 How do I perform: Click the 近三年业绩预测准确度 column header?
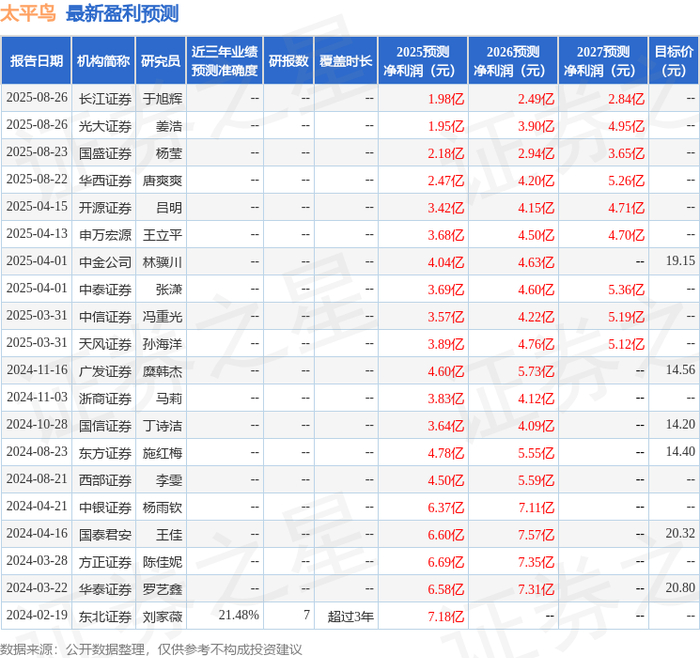(x=225, y=61)
